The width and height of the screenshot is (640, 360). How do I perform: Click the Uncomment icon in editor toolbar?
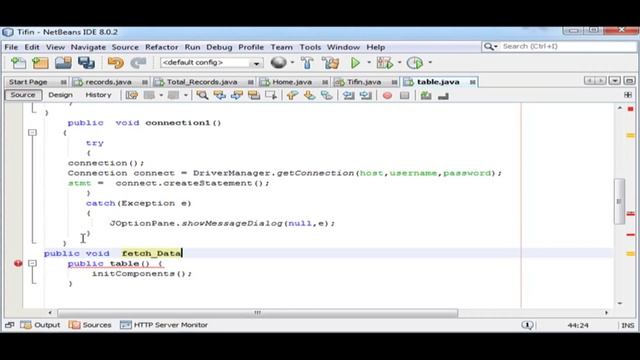pyautogui.click(x=443, y=96)
